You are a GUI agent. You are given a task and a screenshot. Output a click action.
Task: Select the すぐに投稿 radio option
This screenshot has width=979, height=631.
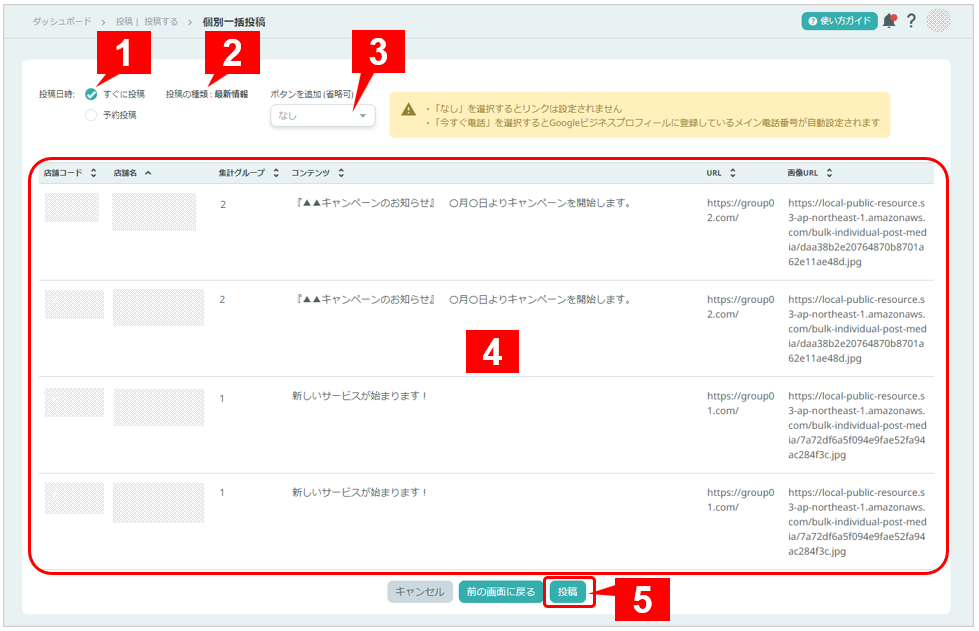click(91, 94)
